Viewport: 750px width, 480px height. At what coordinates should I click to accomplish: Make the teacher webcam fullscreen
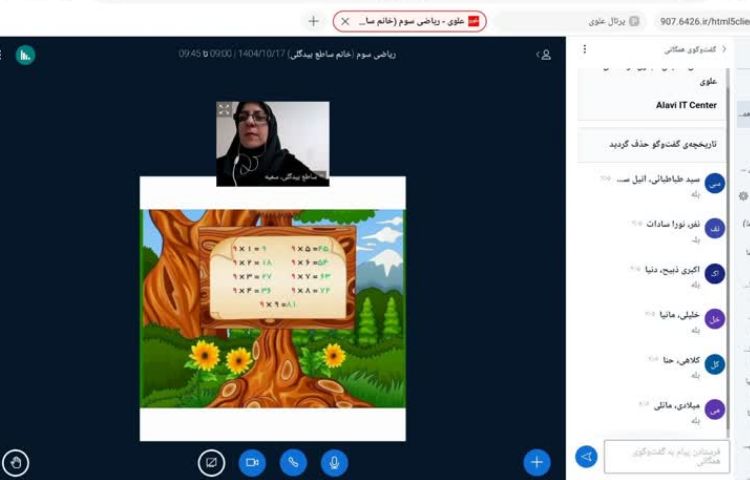[x=224, y=109]
